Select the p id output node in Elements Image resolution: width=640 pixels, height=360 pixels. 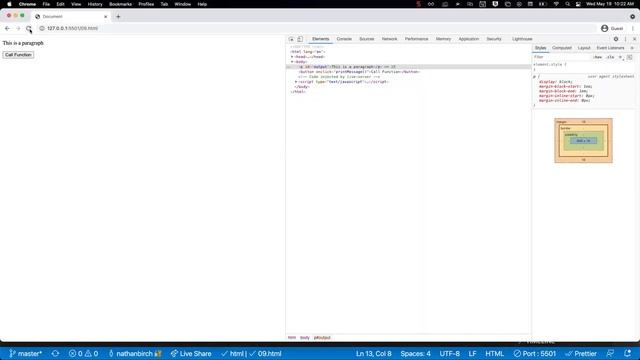409,67
